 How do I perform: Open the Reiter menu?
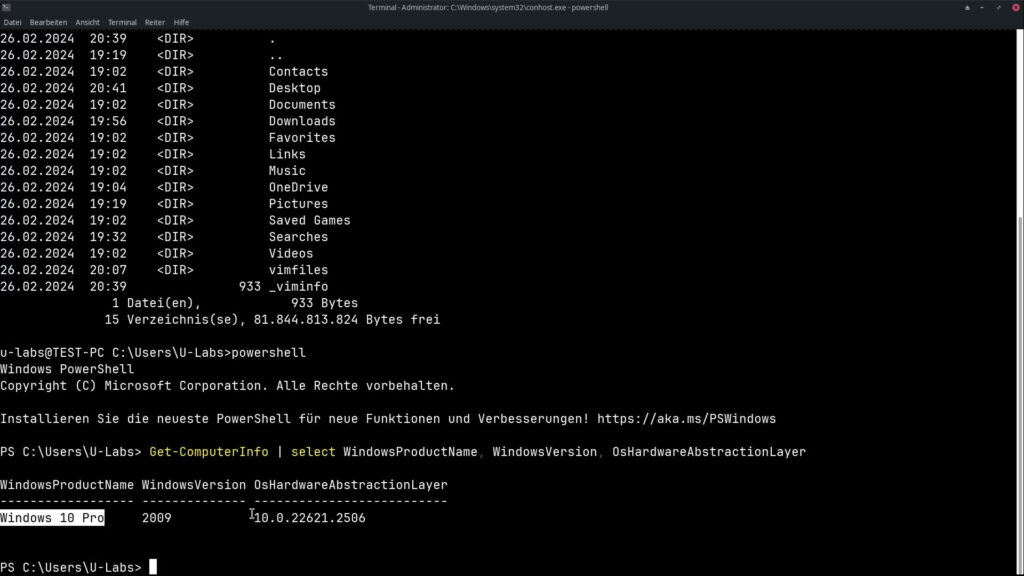pyautogui.click(x=155, y=22)
